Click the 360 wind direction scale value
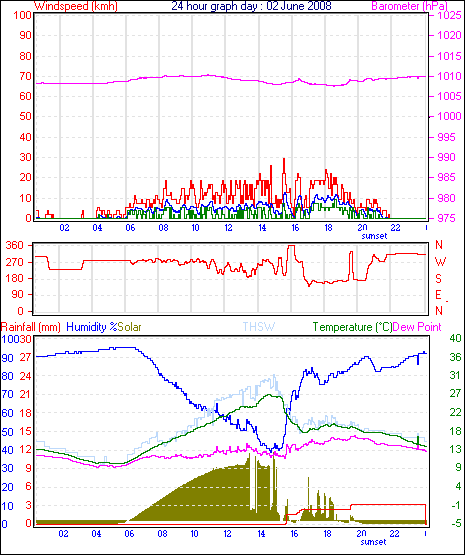Viewport: 465px width, 556px height. [15, 245]
